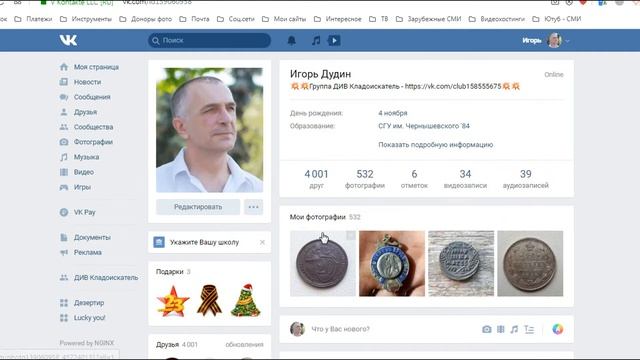Click the Реклама megaphone icon

point(64,253)
